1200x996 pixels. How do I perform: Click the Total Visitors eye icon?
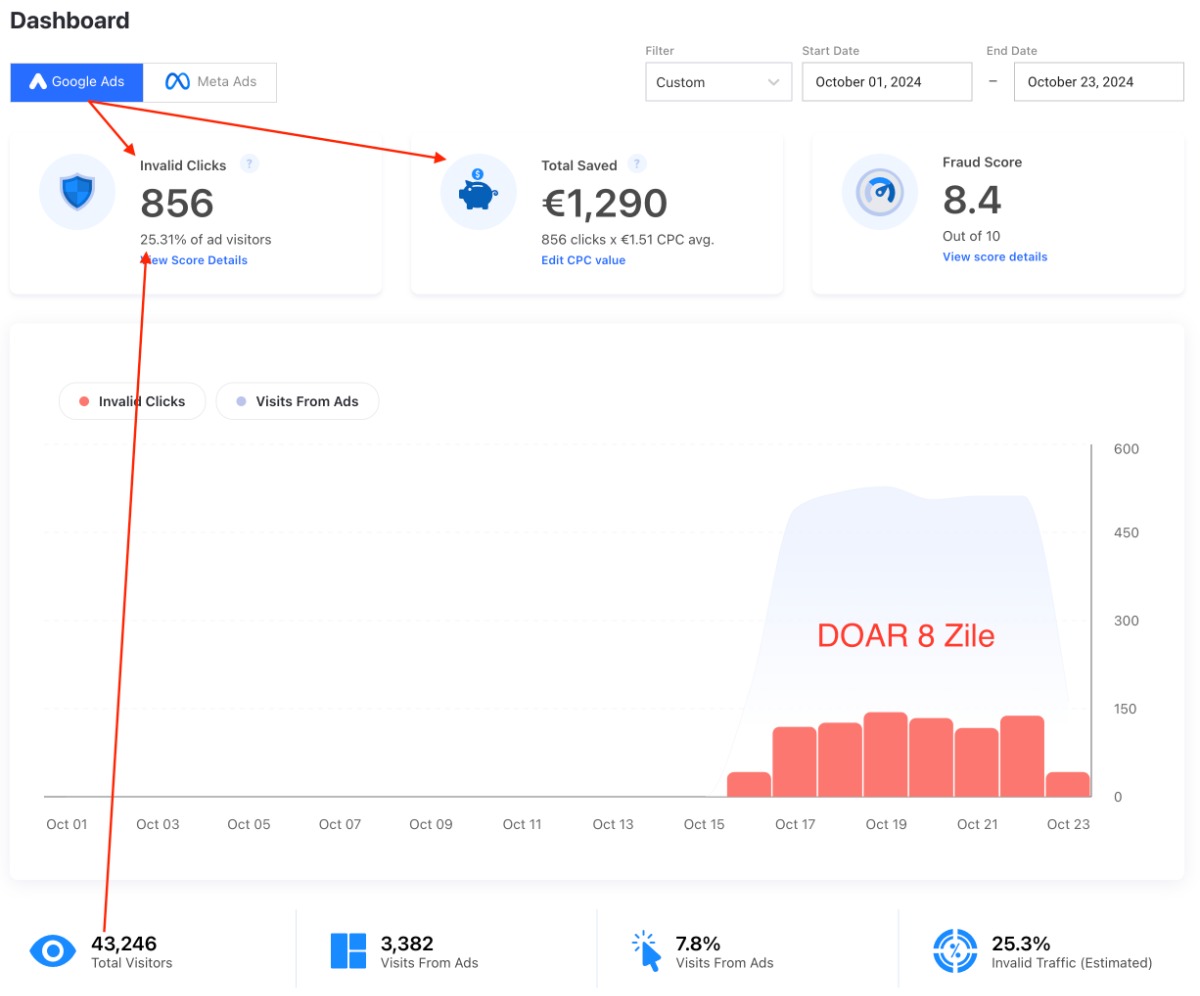pyautogui.click(x=53, y=951)
